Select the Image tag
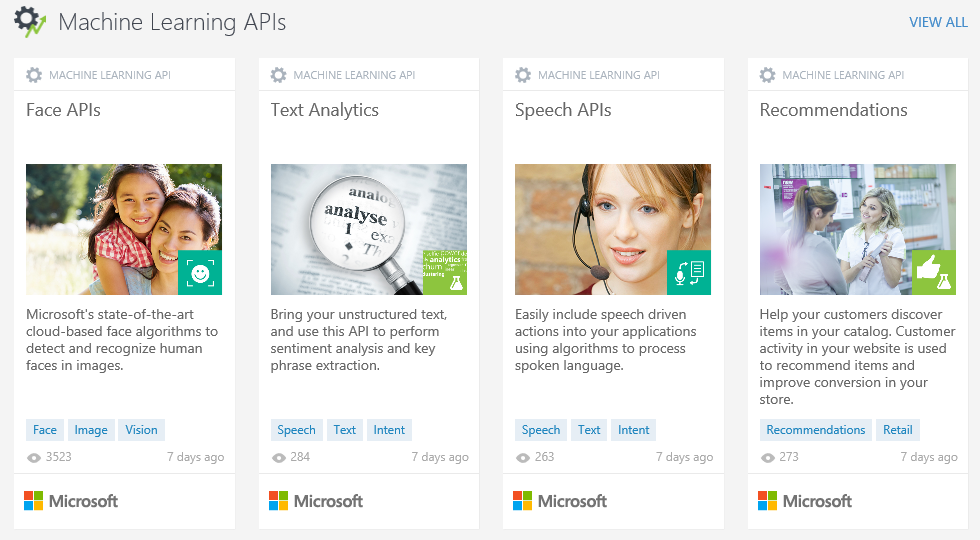 [x=91, y=430]
